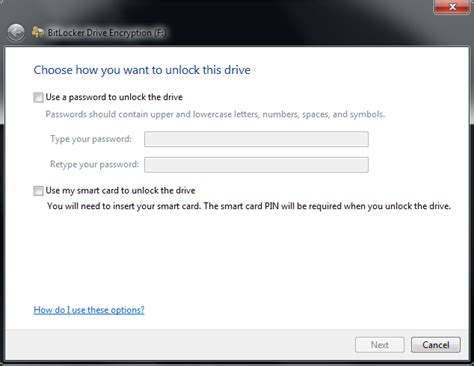The height and width of the screenshot is (366, 474).
Task: Click the 'Type your password:' label
Action: (x=91, y=139)
